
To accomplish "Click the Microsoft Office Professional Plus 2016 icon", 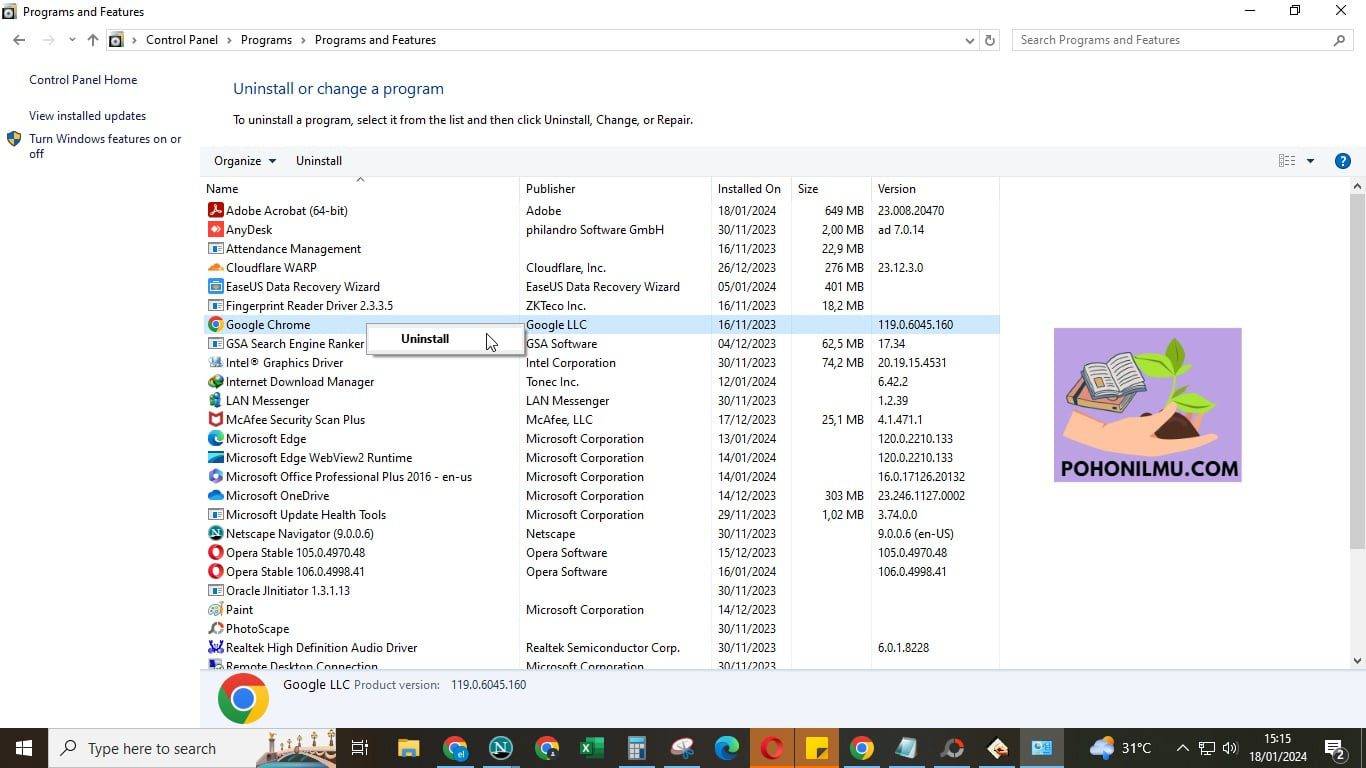I will coord(215,476).
